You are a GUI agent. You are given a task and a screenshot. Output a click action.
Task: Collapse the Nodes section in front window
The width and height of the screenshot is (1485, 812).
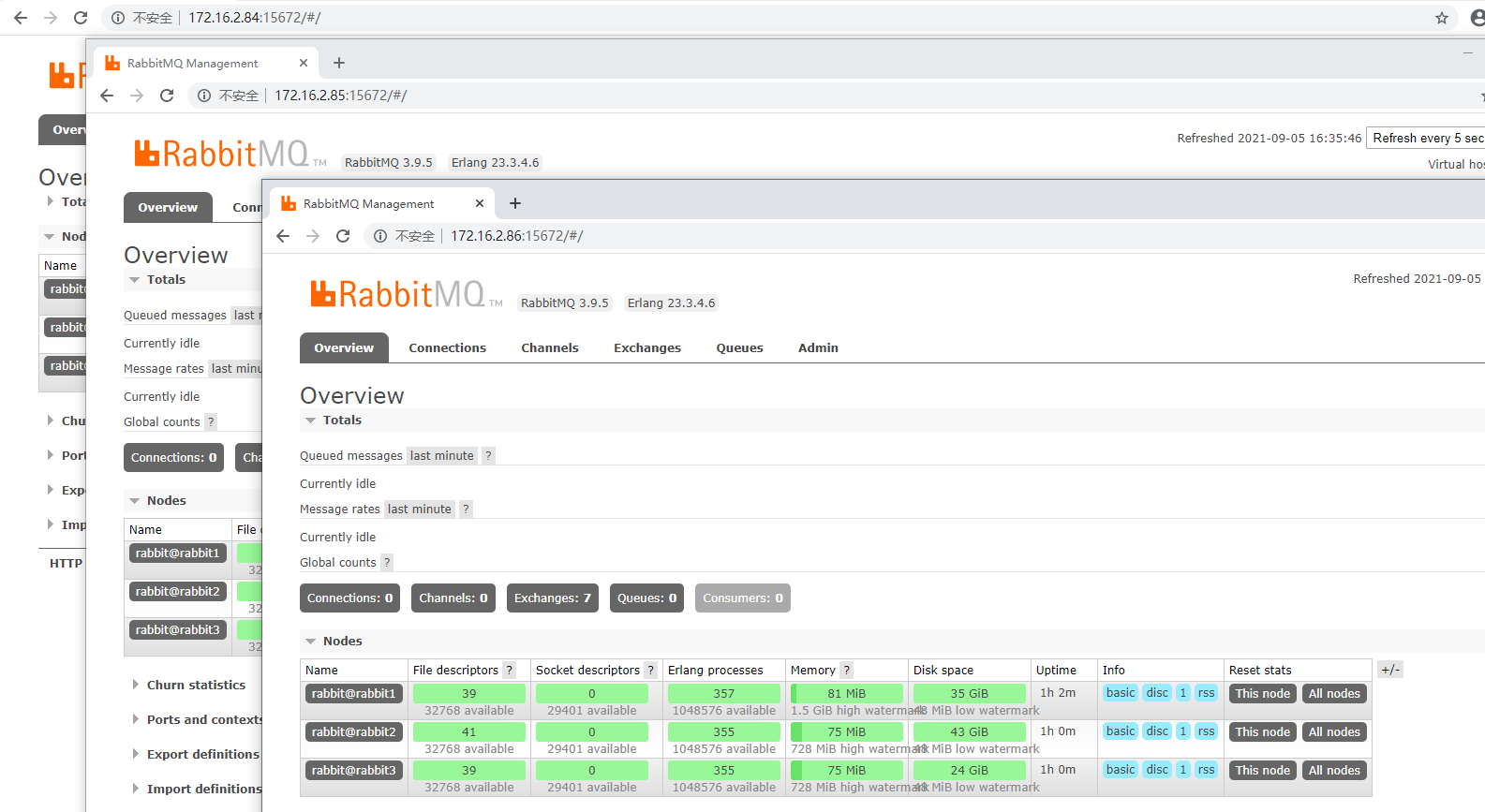334,642
